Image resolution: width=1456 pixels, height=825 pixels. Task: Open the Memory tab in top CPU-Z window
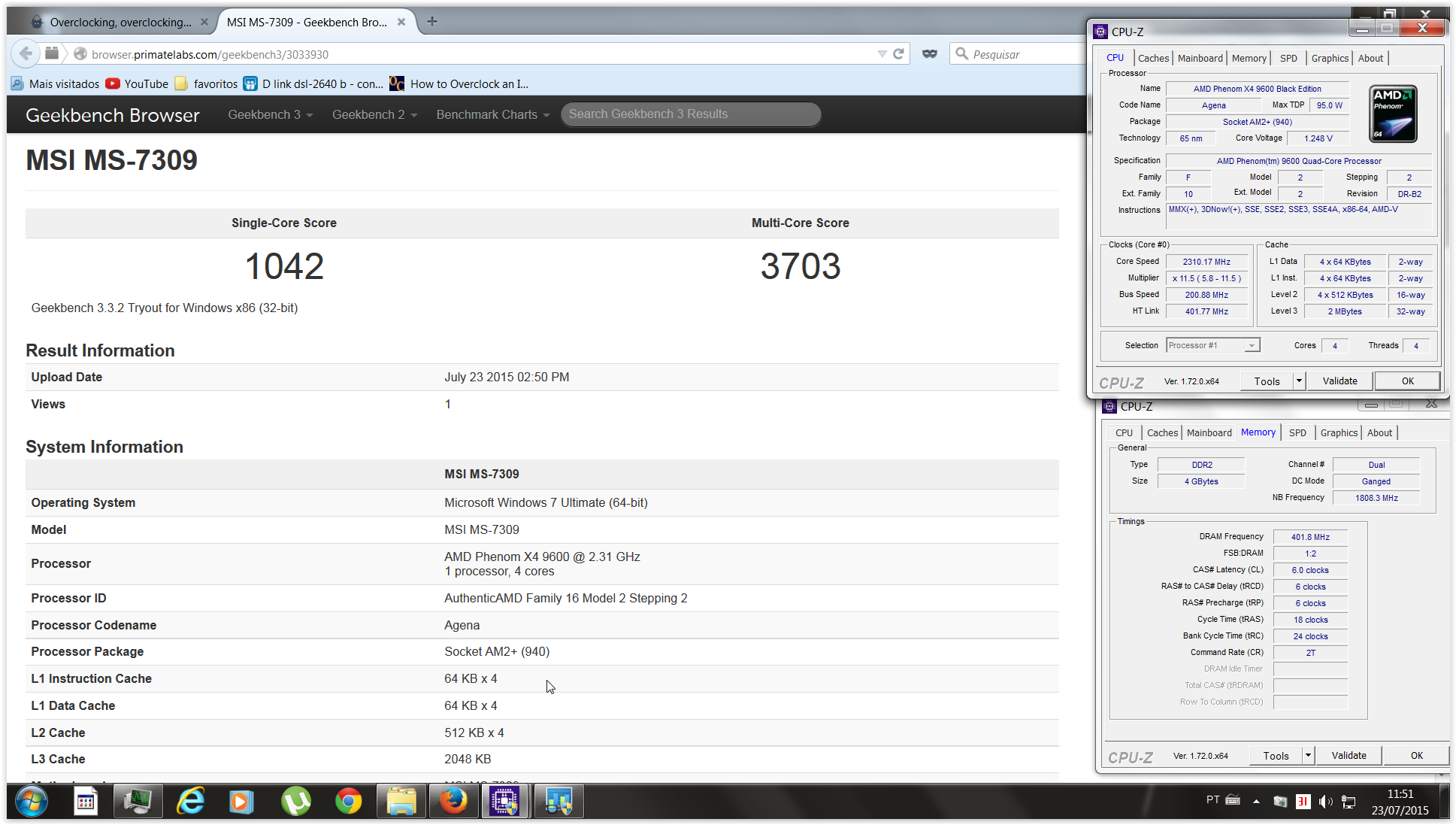coord(1249,58)
